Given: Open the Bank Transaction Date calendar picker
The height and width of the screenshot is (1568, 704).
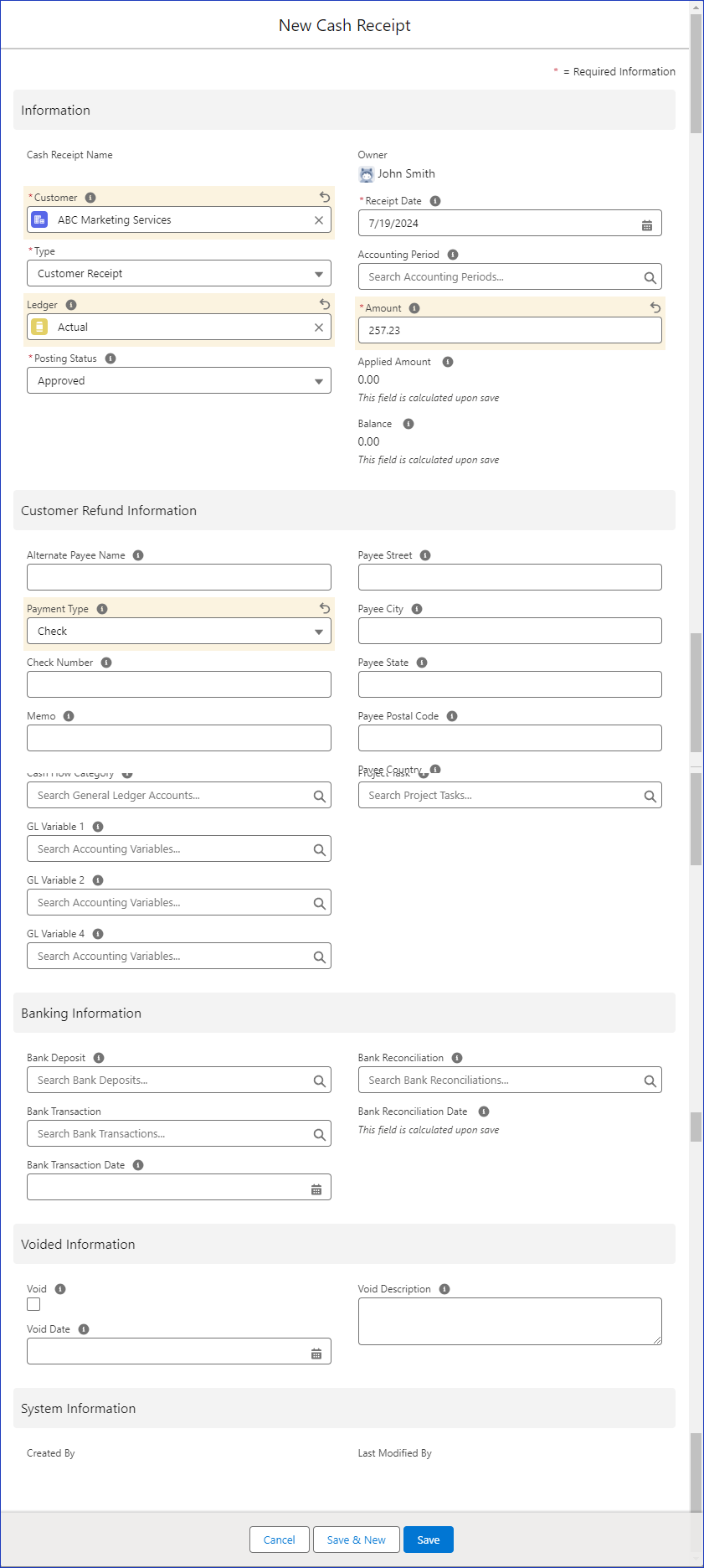Looking at the screenshot, I should click(x=316, y=1189).
